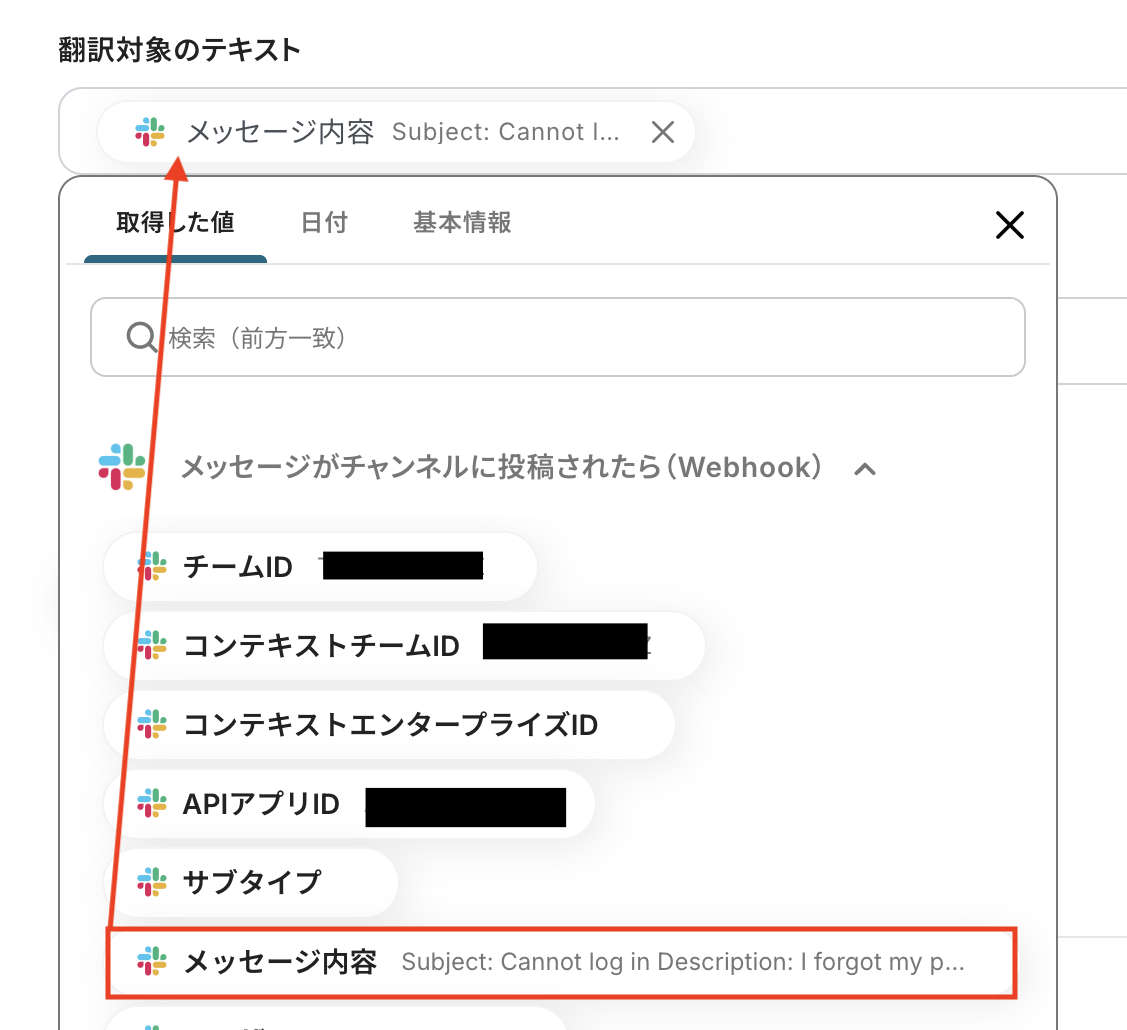Click the Slack icon on the メッセージ内容 chip

click(148, 131)
